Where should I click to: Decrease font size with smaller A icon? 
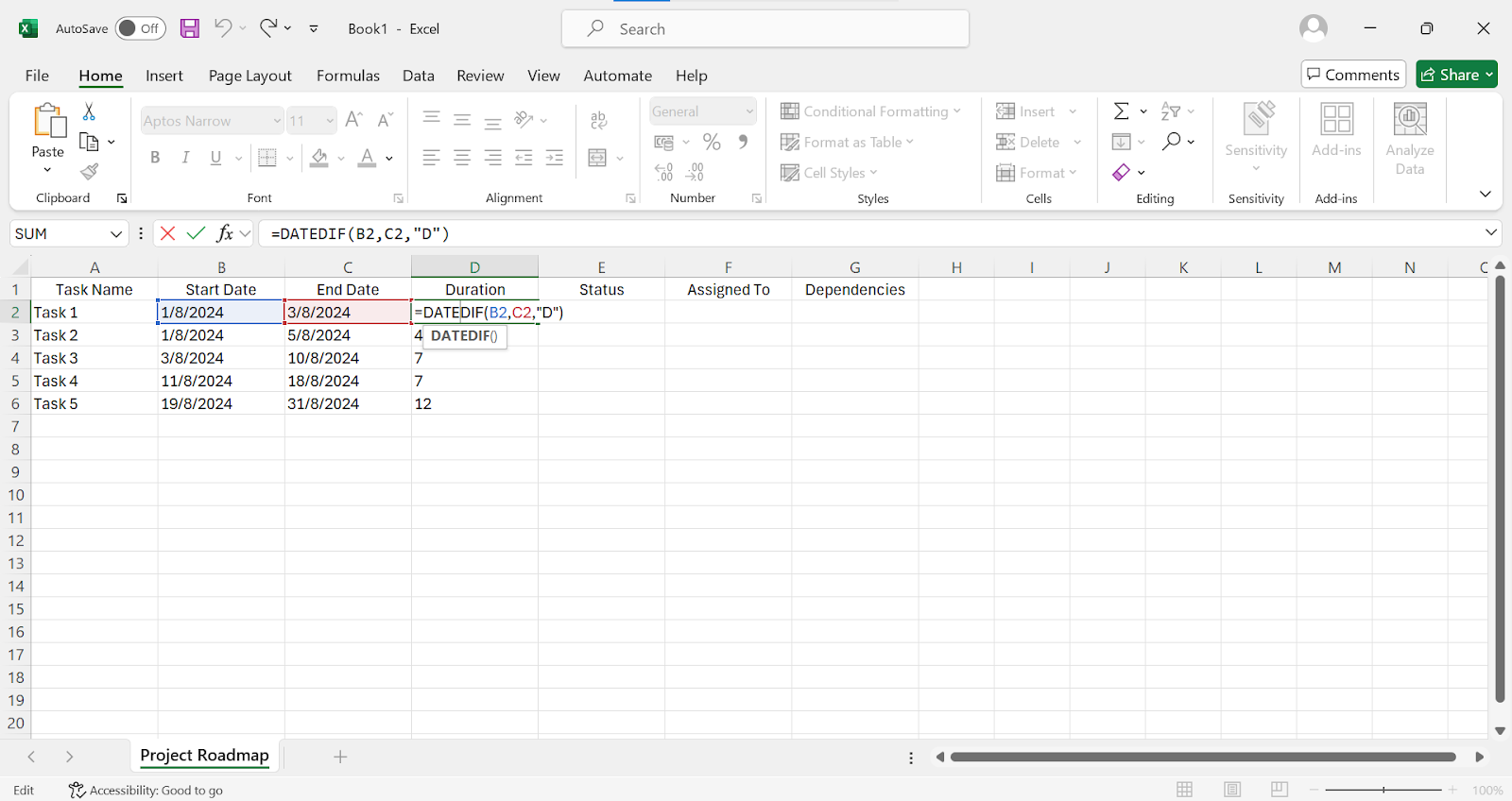point(385,120)
